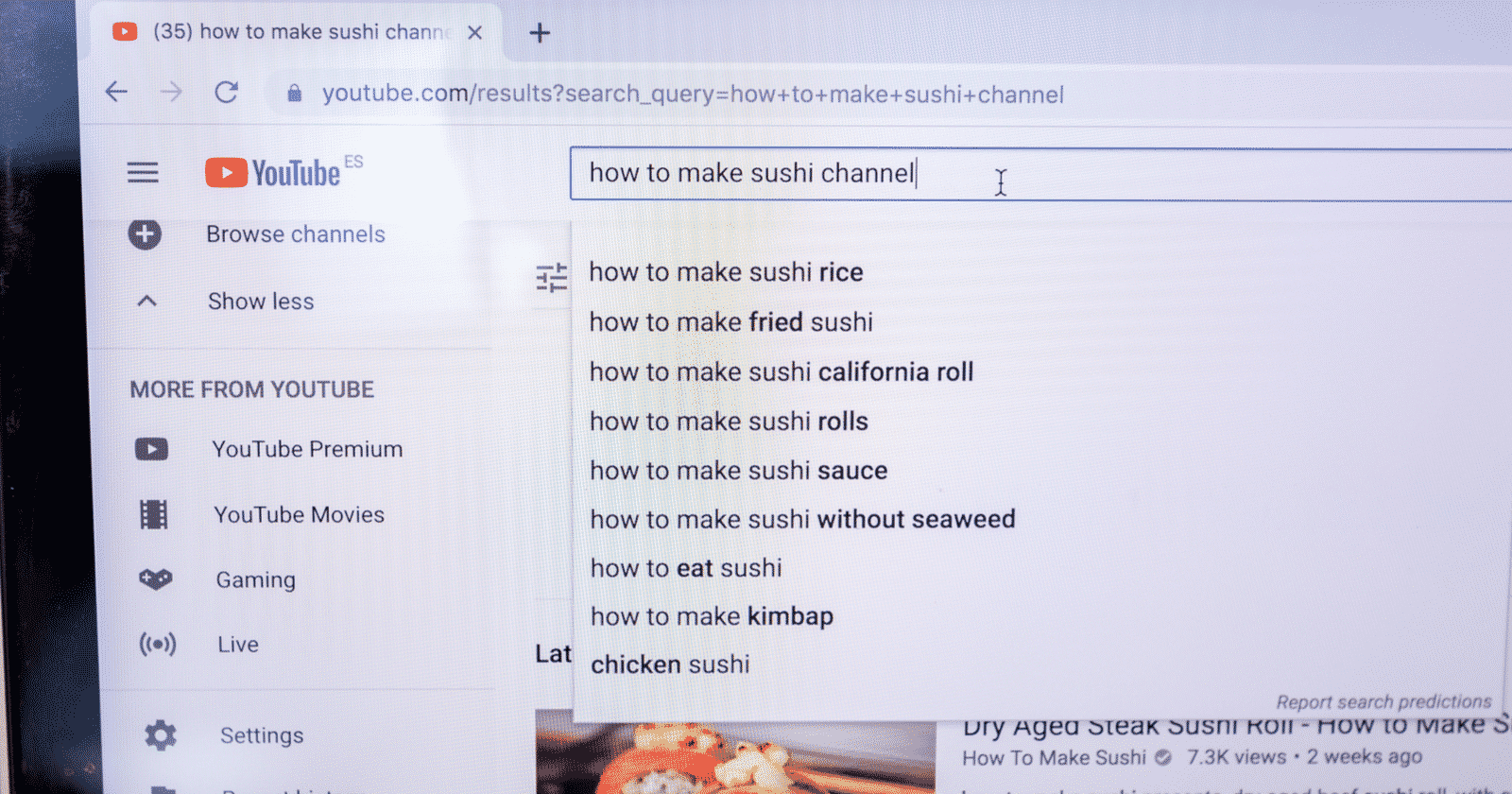Open the search filters icon

(x=552, y=277)
